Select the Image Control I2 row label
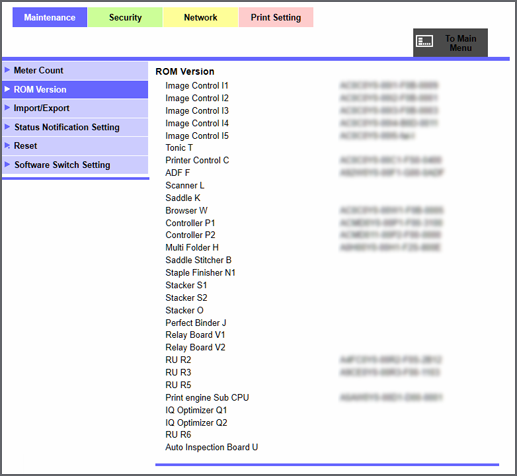 pos(197,98)
